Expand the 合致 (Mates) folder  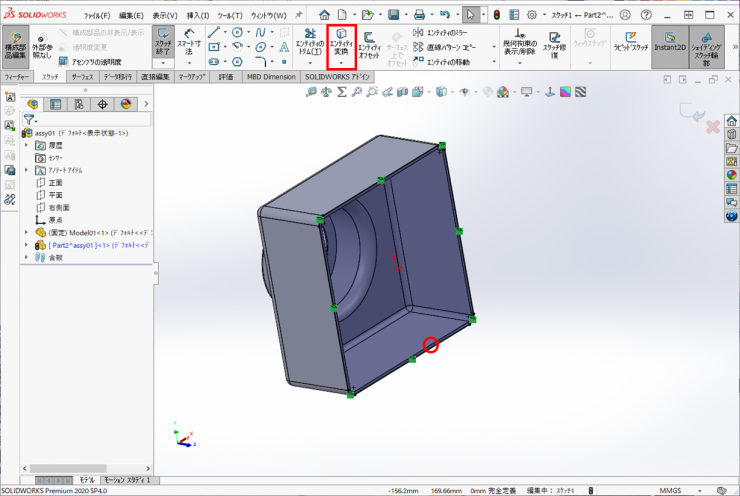click(27, 257)
